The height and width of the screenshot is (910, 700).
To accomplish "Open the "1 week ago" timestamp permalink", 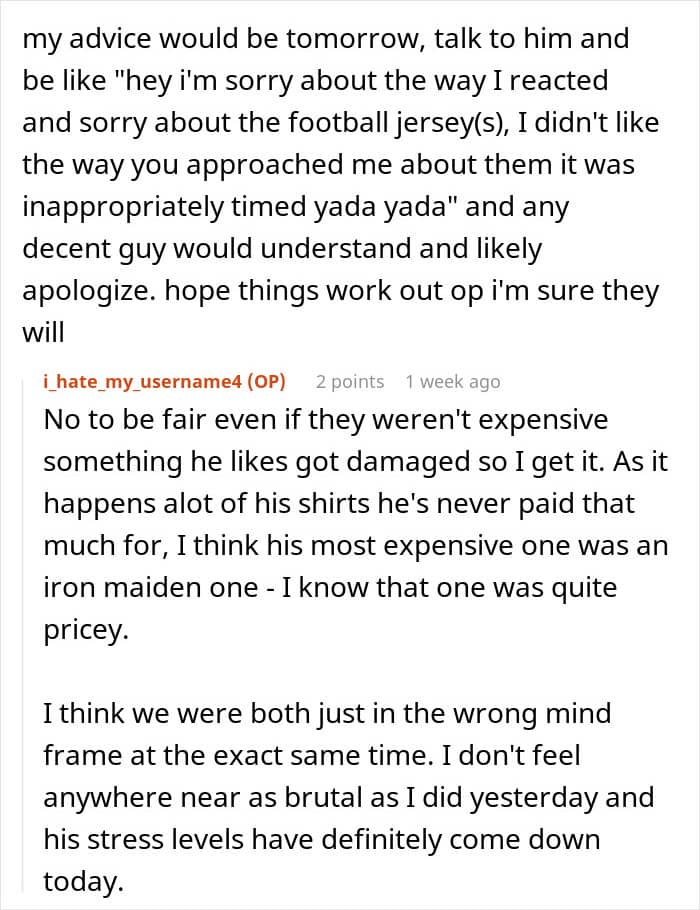I will tap(453, 381).
